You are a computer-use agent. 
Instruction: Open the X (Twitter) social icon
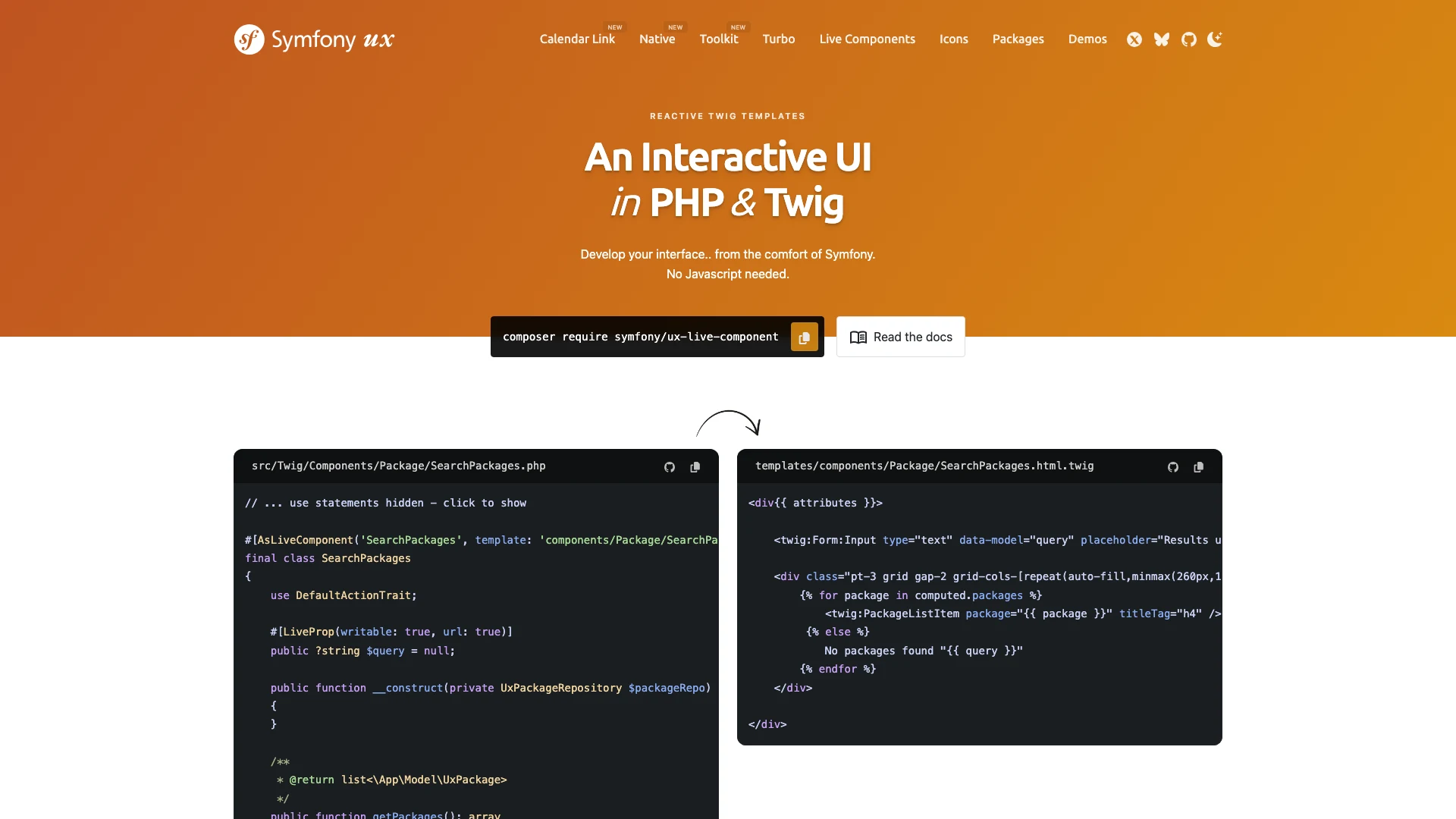tap(1134, 39)
